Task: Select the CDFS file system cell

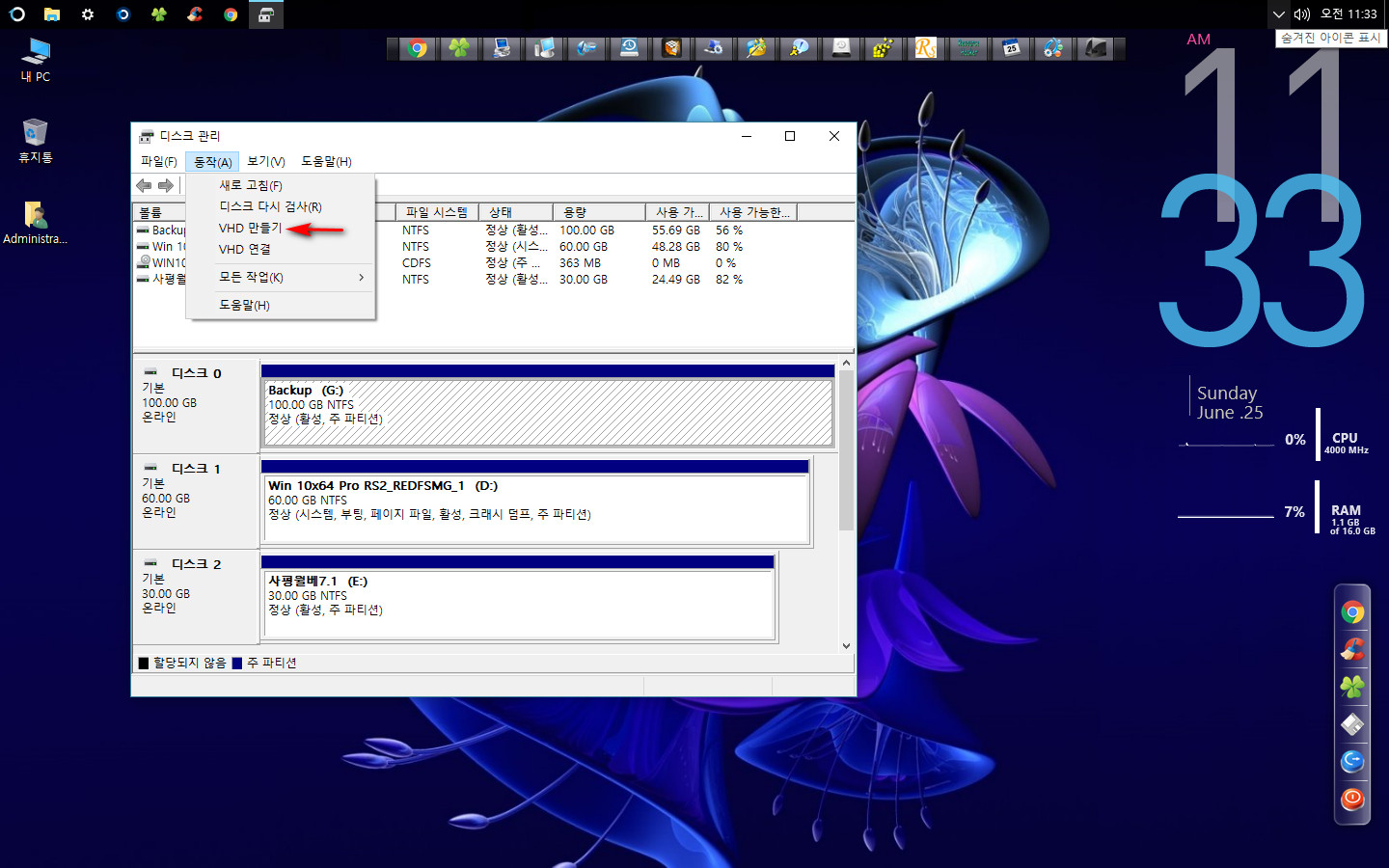Action: [x=417, y=263]
